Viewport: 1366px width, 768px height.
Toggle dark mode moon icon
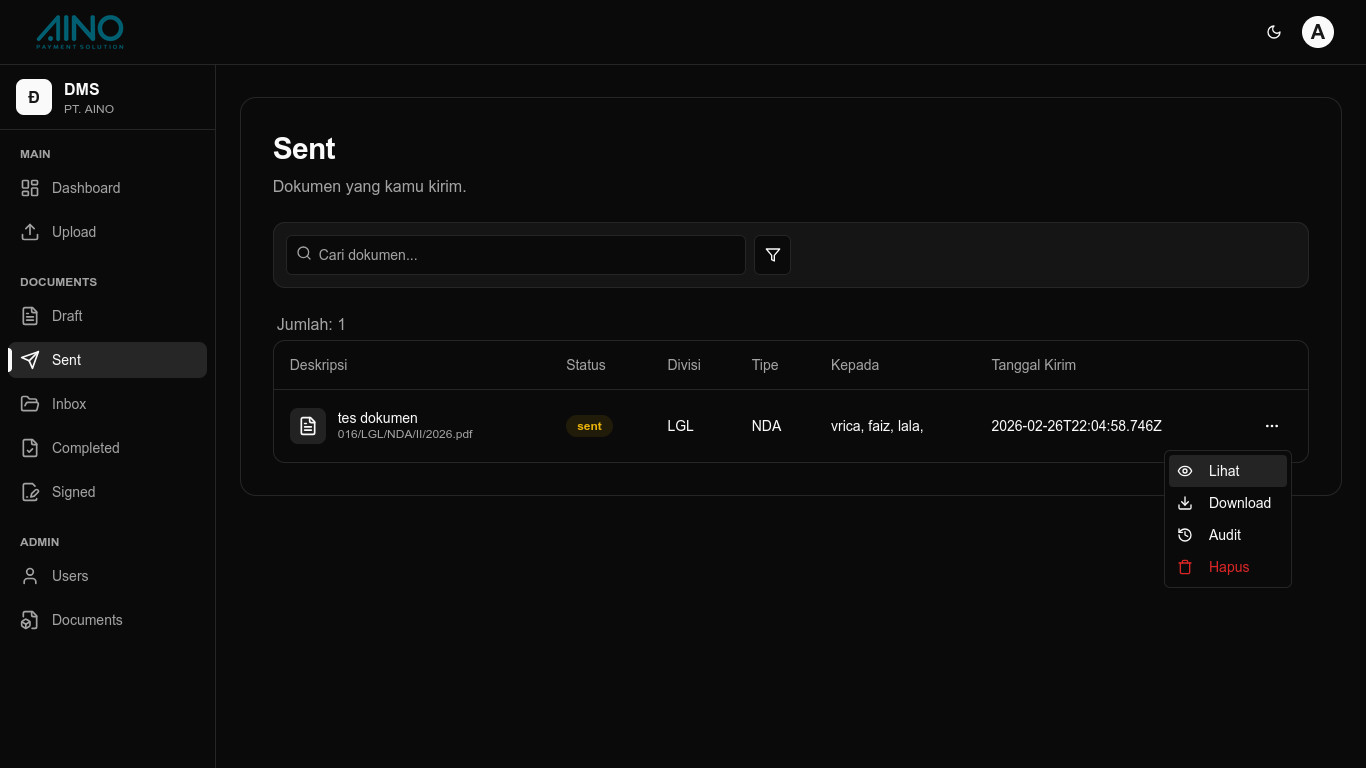click(x=1274, y=32)
